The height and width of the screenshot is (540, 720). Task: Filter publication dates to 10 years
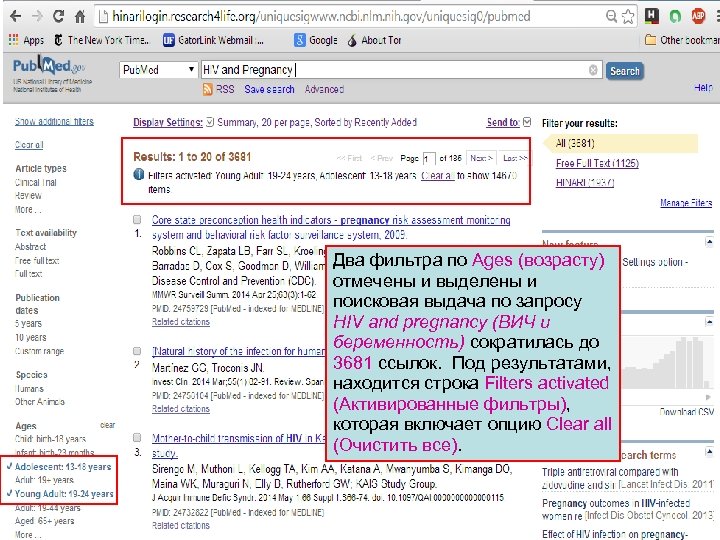(x=30, y=337)
